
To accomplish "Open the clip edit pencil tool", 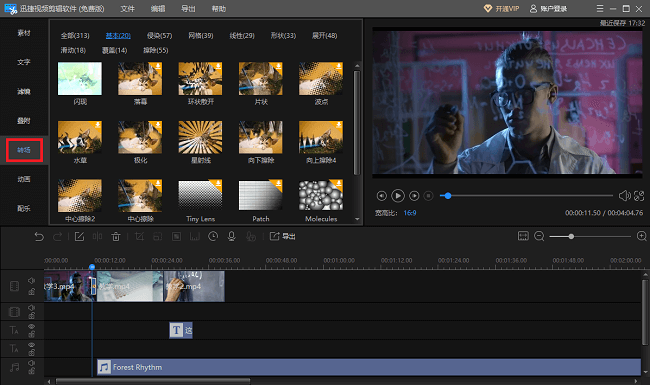I will 79,237.
